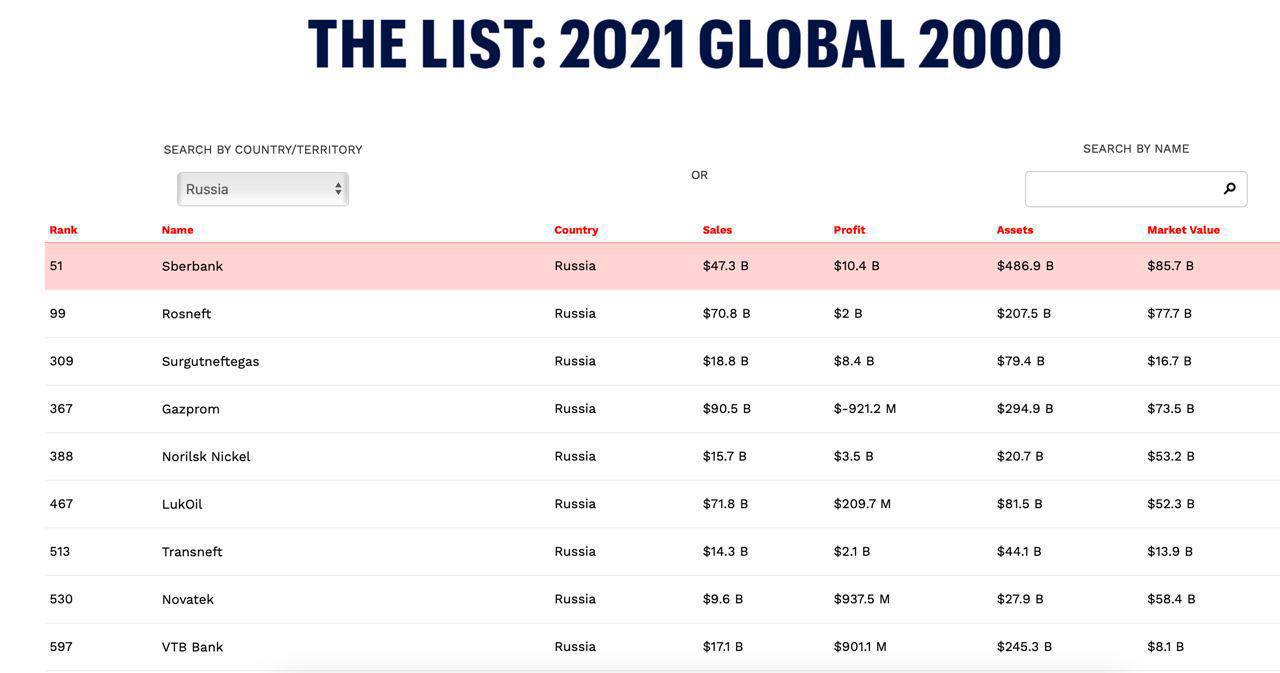
Task: Click rank 597 cell
Action: click(x=61, y=647)
